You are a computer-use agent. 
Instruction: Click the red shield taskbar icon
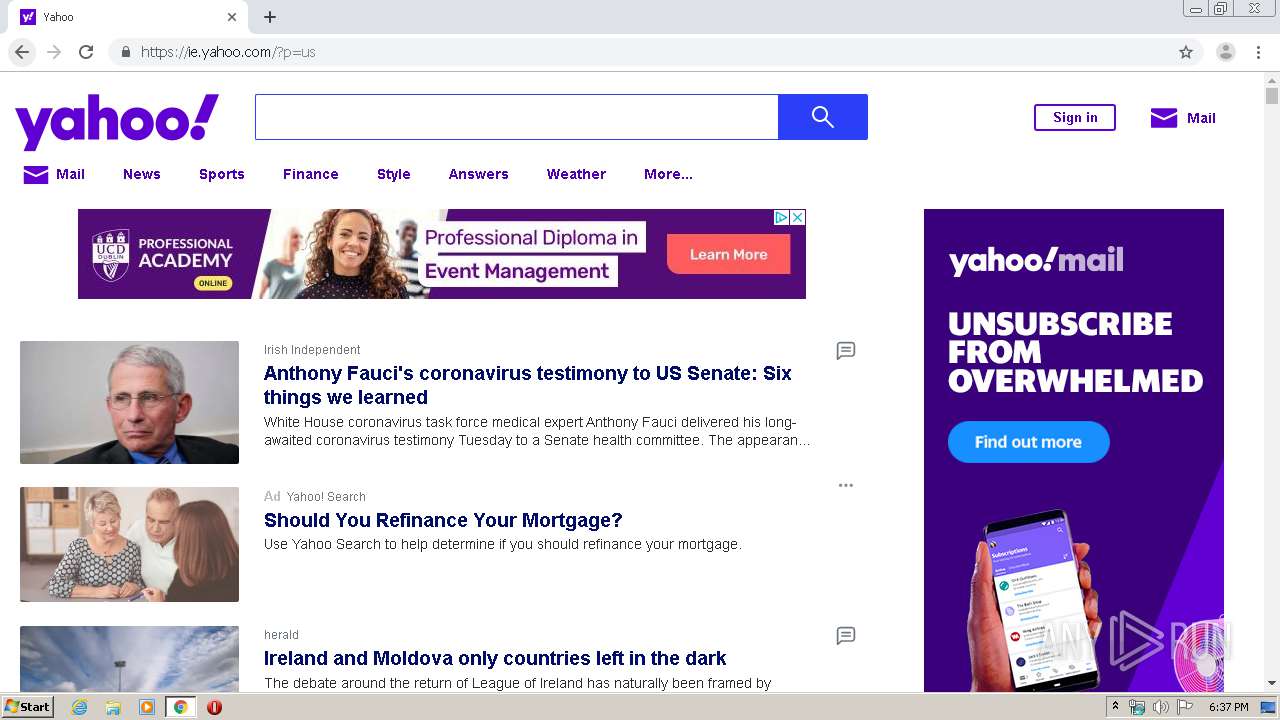214,707
